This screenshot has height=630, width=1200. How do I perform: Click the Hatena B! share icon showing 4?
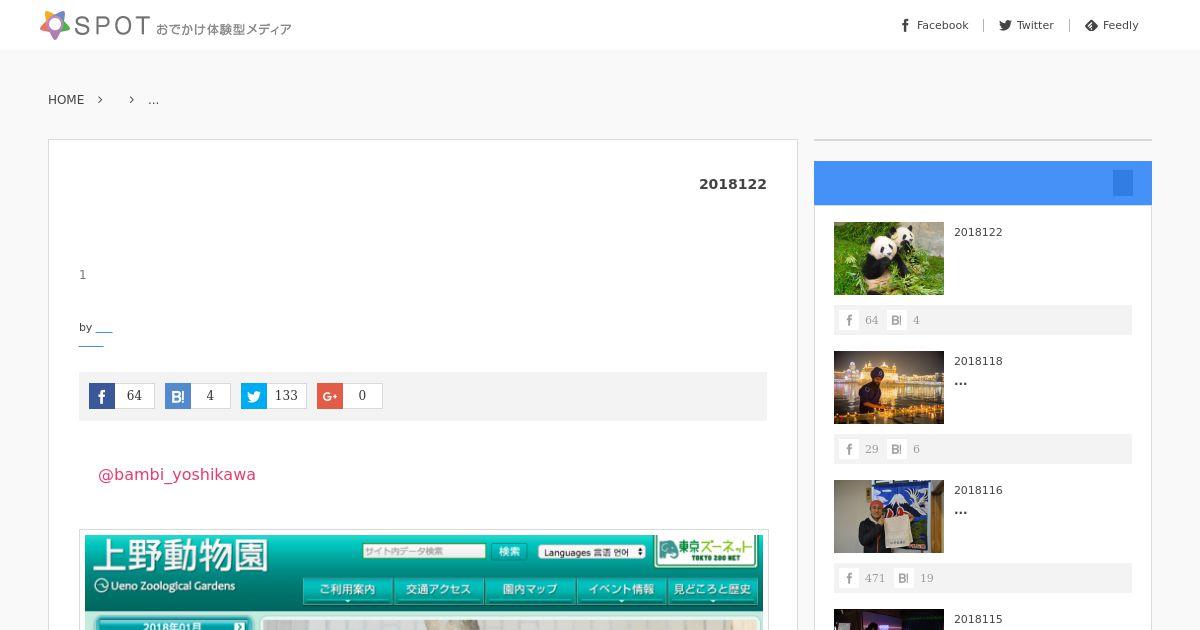(x=178, y=396)
